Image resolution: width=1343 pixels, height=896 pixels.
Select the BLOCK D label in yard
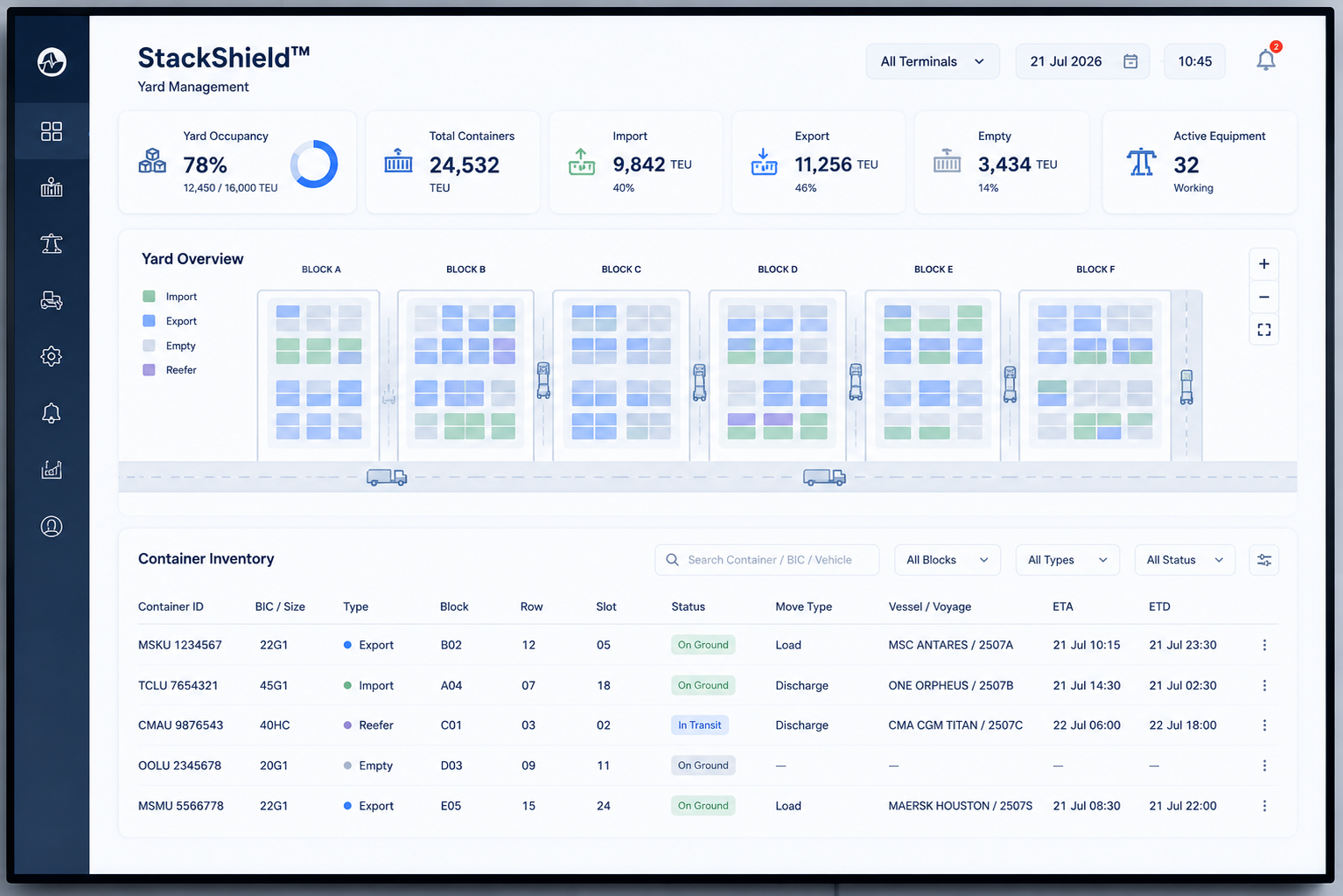pos(778,269)
